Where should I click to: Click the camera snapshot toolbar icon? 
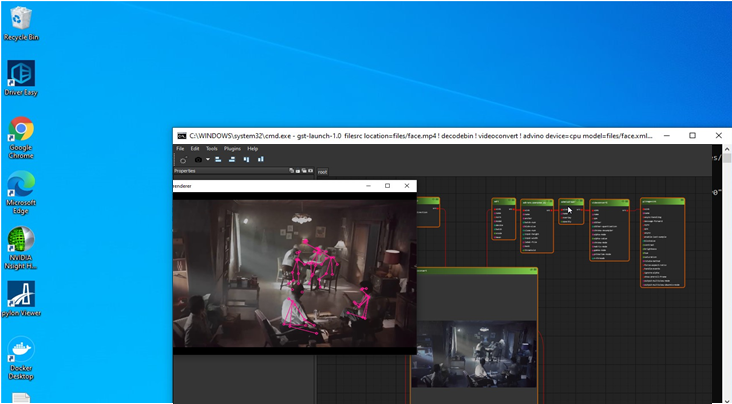tap(198, 160)
